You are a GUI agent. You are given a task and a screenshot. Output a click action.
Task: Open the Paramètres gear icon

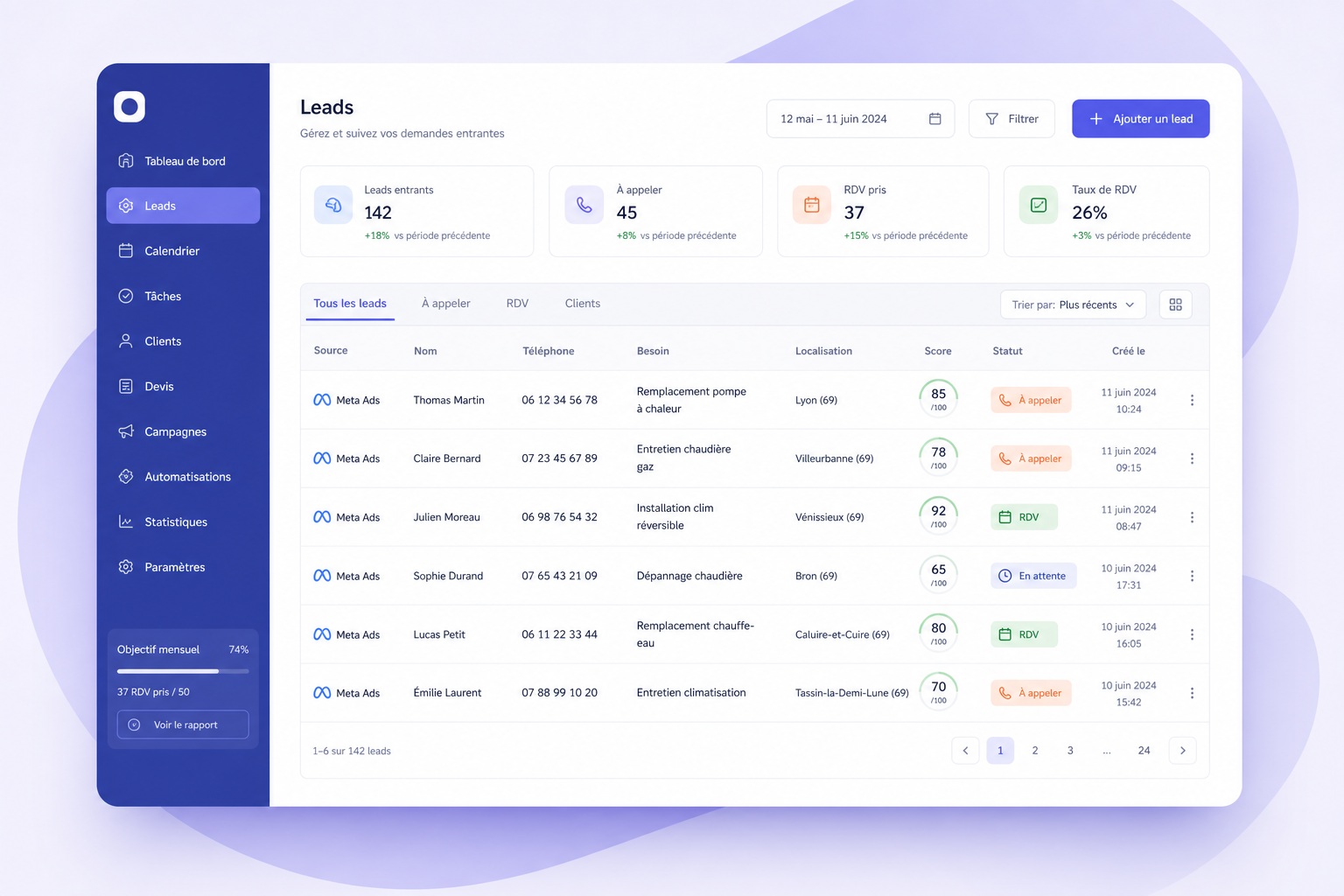pyautogui.click(x=126, y=567)
